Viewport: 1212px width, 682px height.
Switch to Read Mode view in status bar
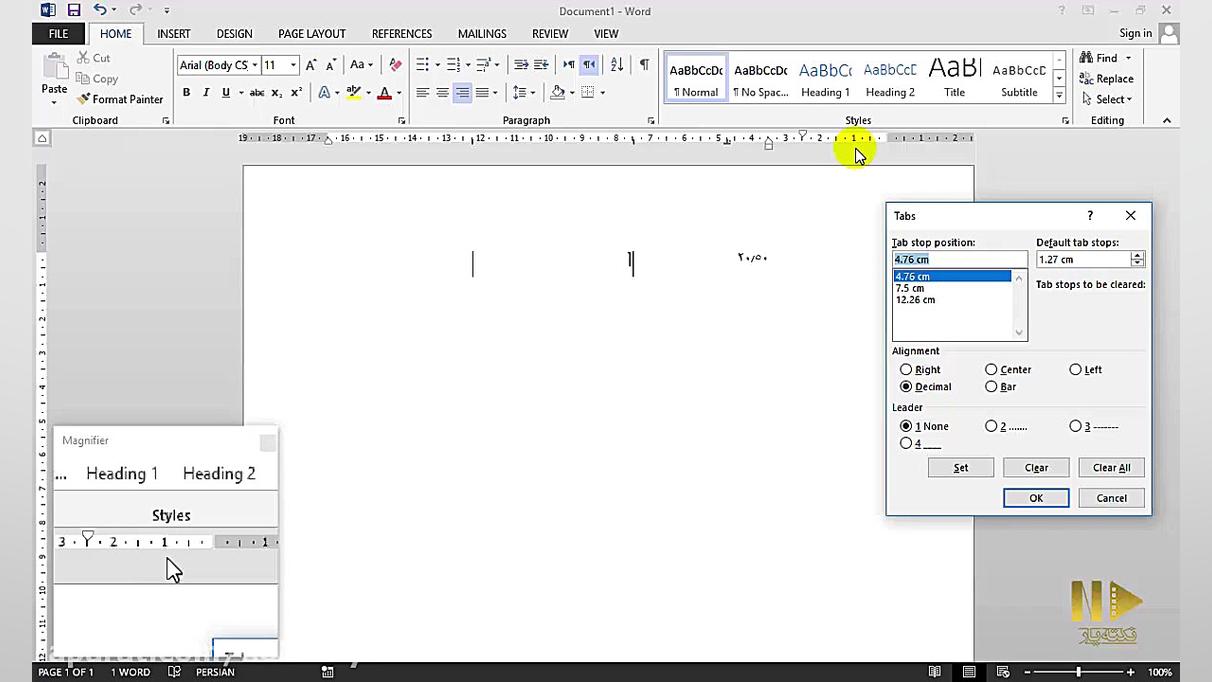point(935,672)
